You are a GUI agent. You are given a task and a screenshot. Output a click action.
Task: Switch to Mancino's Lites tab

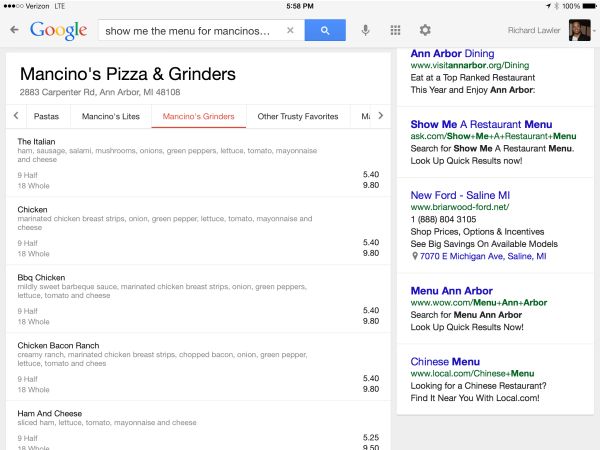(111, 116)
